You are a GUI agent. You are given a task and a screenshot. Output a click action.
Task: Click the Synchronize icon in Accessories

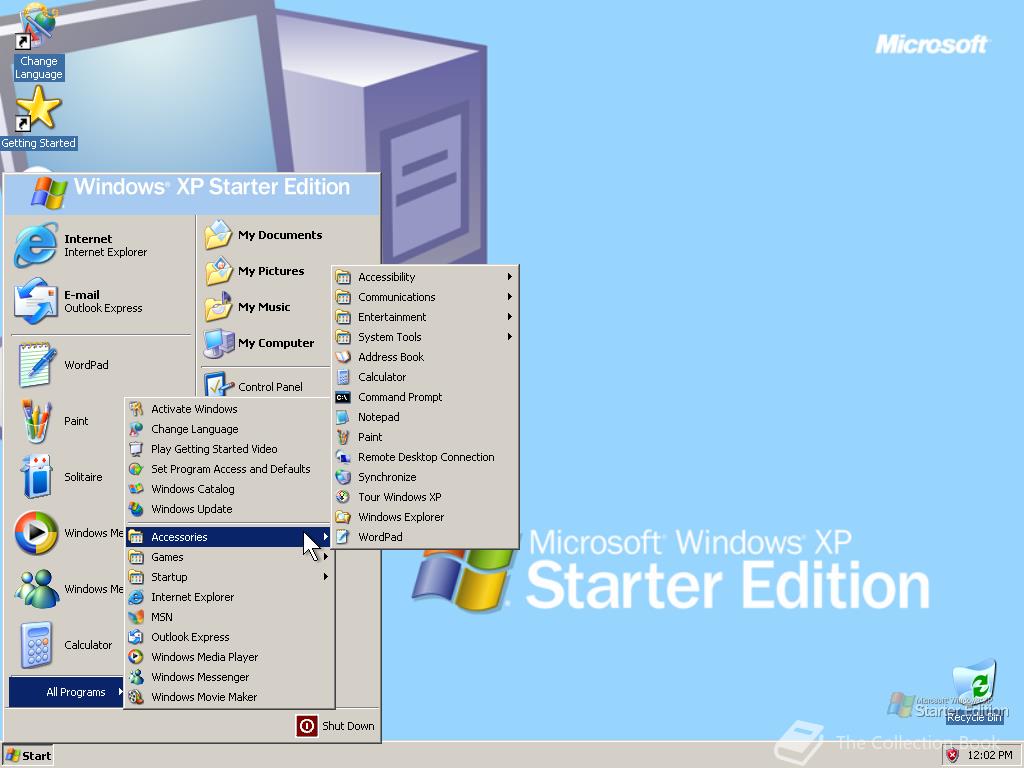pos(343,477)
